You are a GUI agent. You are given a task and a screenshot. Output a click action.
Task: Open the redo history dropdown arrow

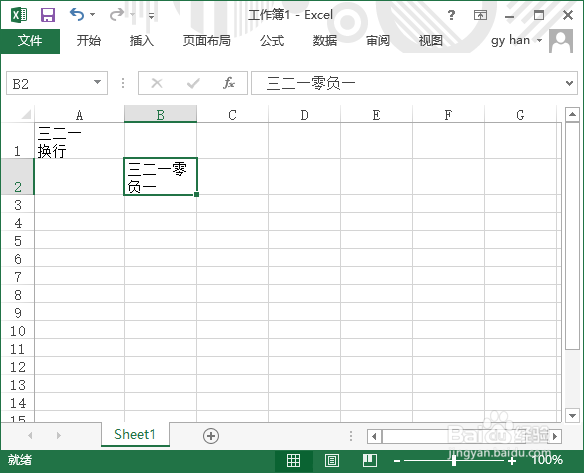click(x=132, y=15)
